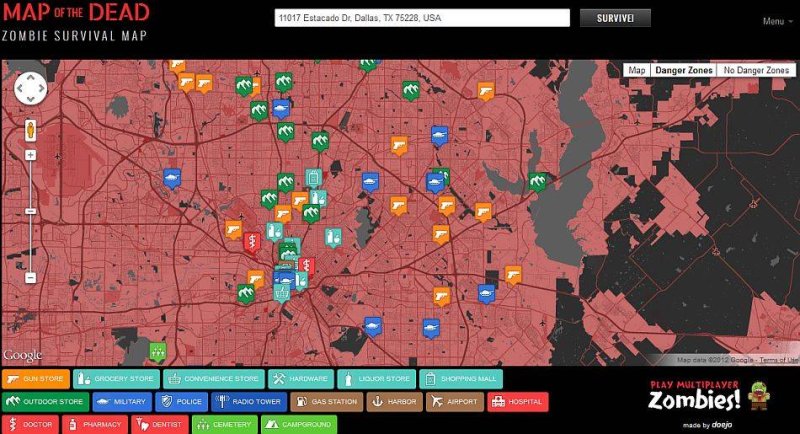Click the Street View pegman icon
Screen dimensions: 800x434
pos(30,129)
